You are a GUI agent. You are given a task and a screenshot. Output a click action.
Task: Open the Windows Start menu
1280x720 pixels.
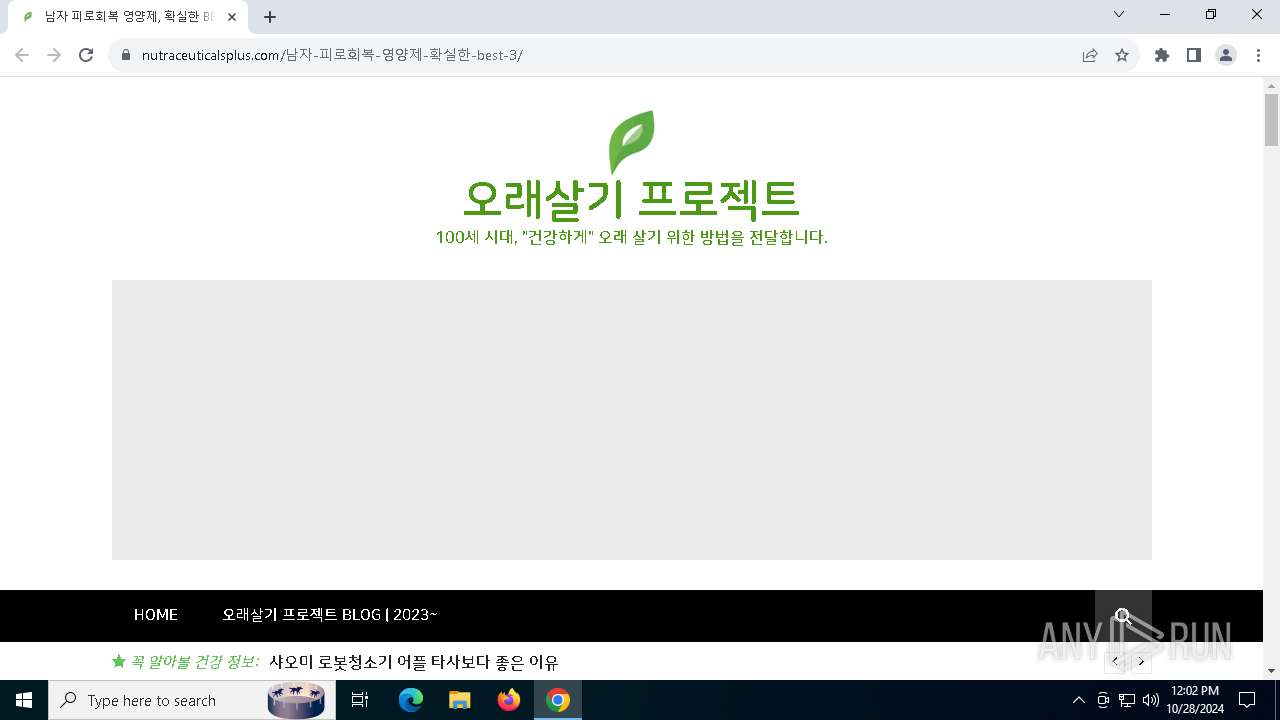(24, 700)
